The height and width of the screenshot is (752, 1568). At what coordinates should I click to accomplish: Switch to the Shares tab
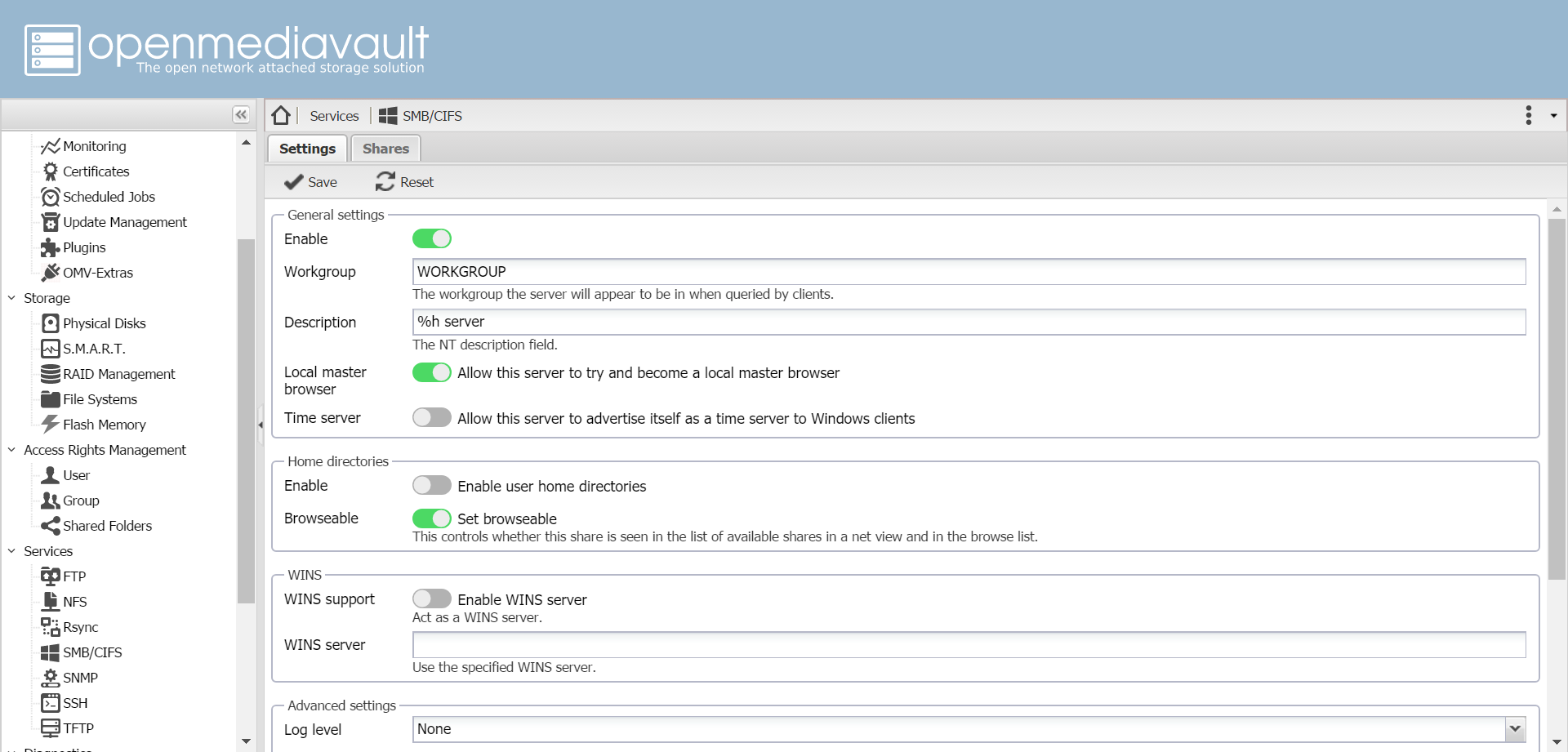385,149
